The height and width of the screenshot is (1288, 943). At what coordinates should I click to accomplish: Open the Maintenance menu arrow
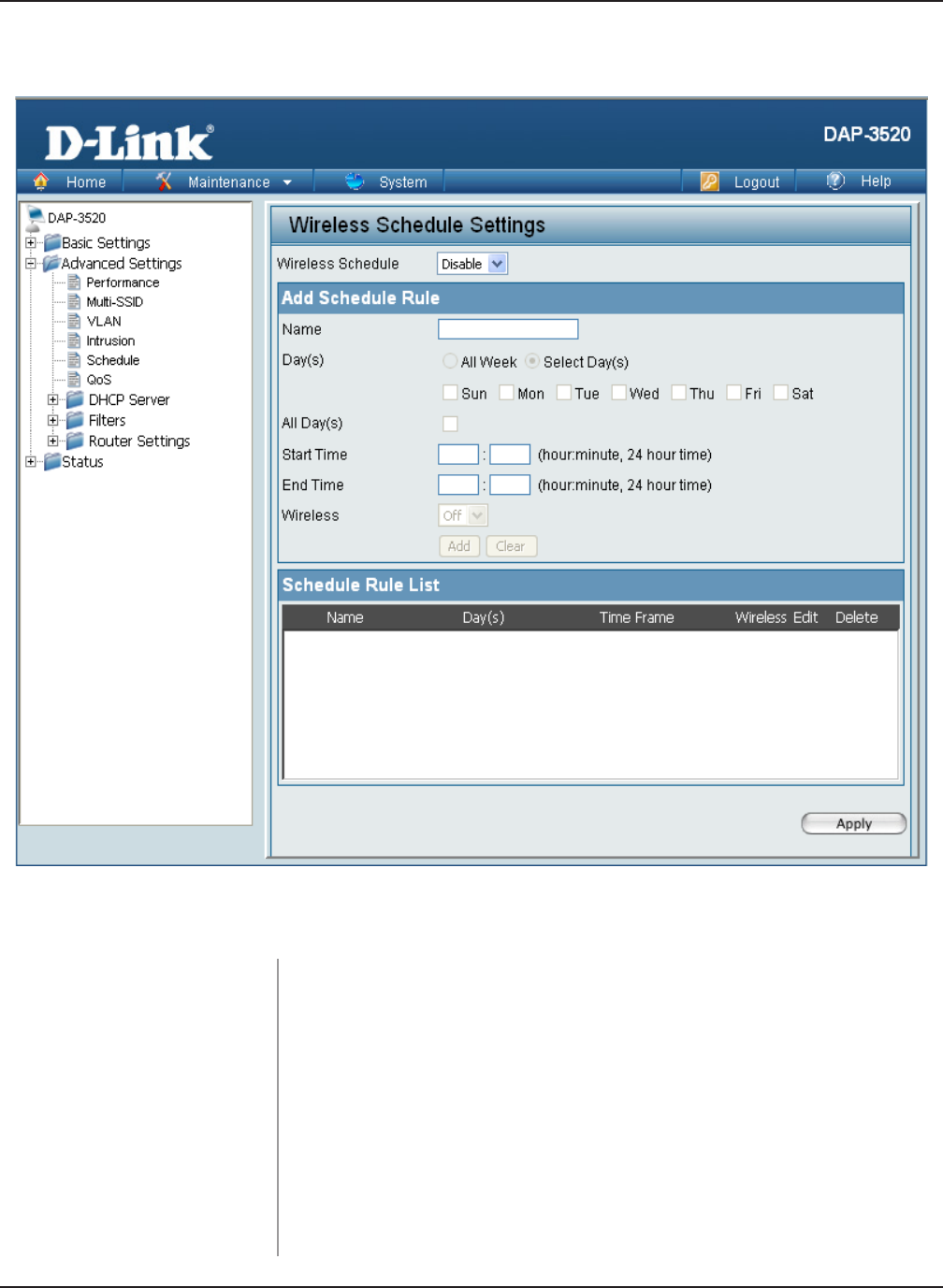[287, 182]
